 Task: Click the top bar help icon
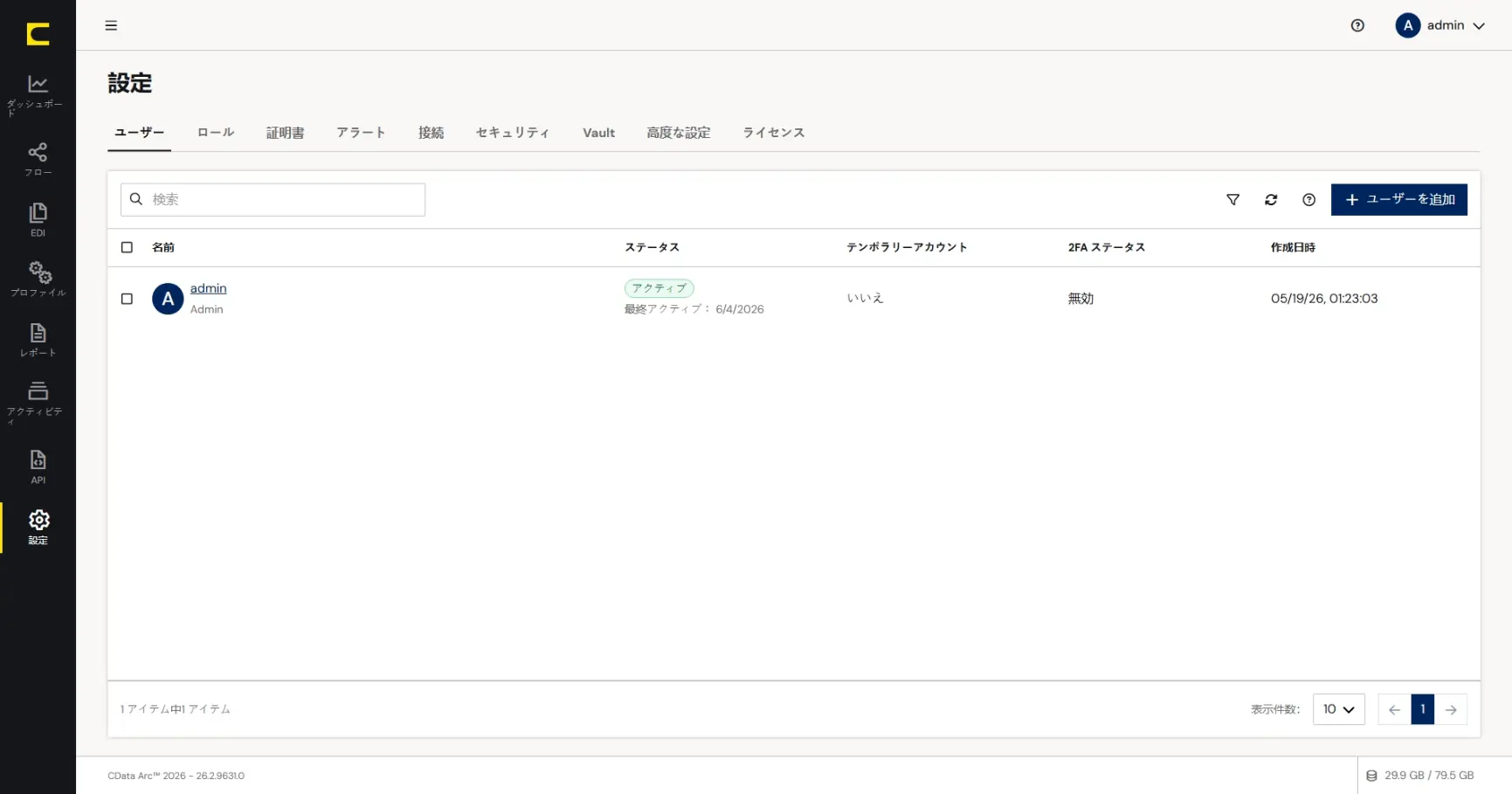pyautogui.click(x=1357, y=25)
